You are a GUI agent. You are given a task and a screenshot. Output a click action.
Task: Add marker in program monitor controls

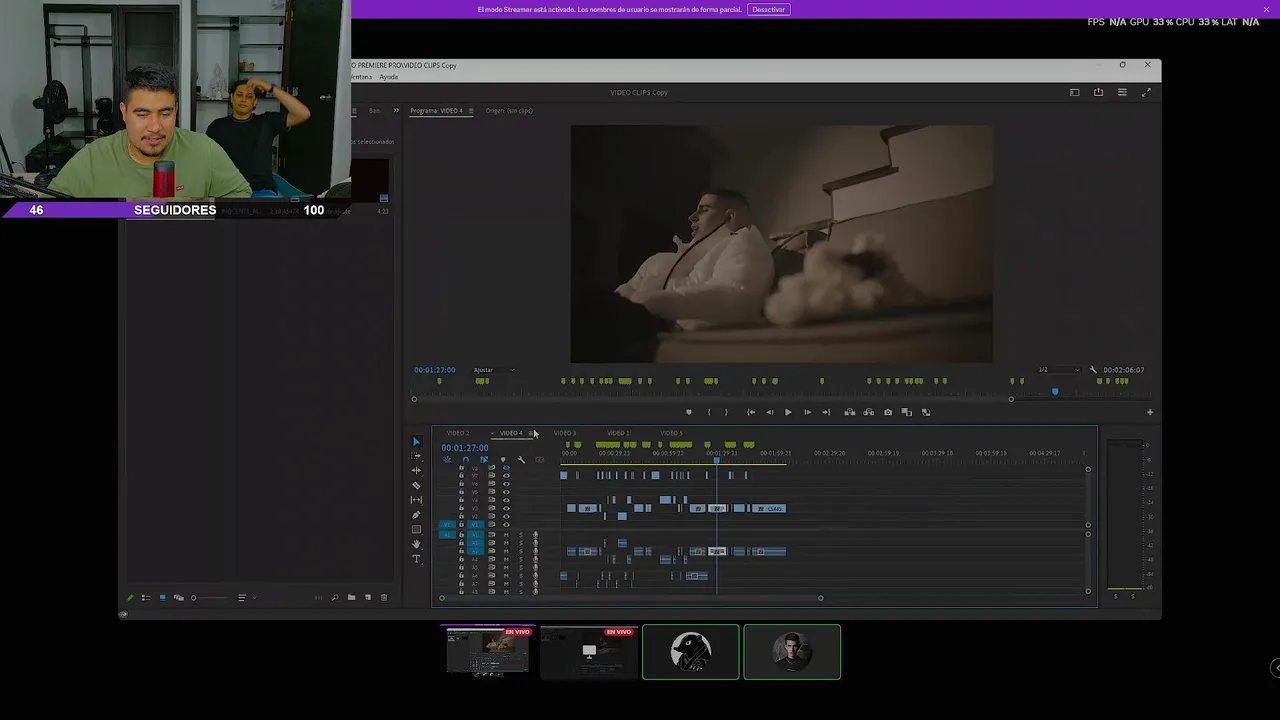click(688, 412)
